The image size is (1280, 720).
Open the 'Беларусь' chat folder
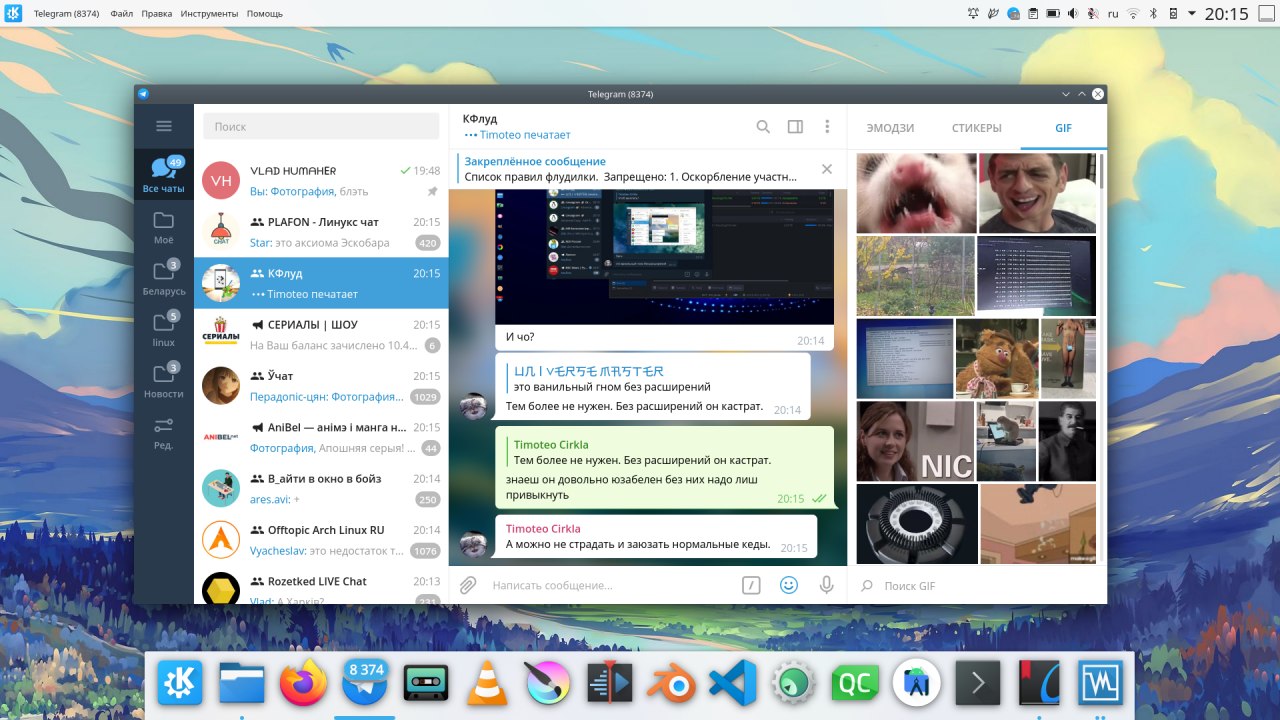click(164, 278)
